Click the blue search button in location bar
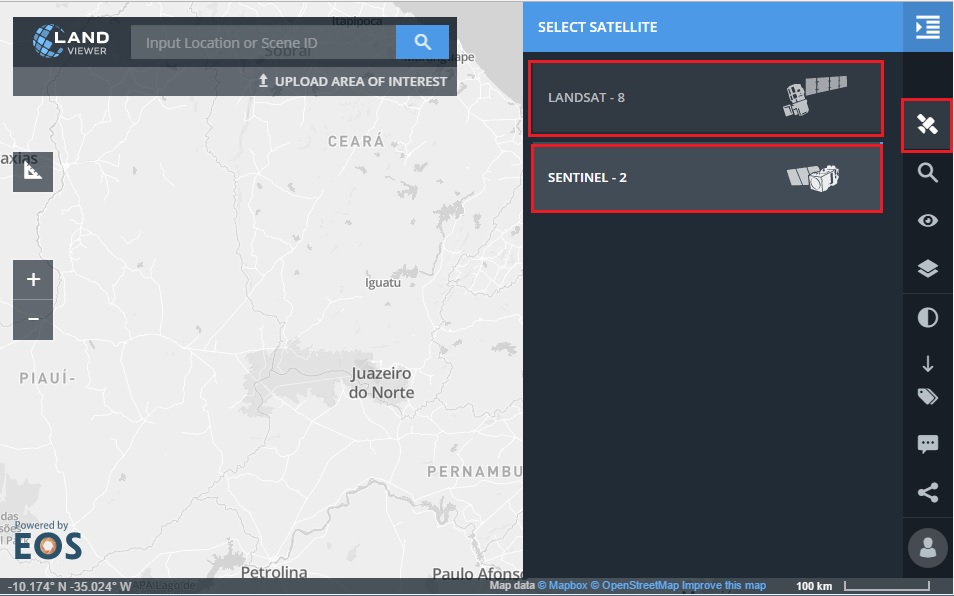The image size is (954, 596). click(x=422, y=42)
